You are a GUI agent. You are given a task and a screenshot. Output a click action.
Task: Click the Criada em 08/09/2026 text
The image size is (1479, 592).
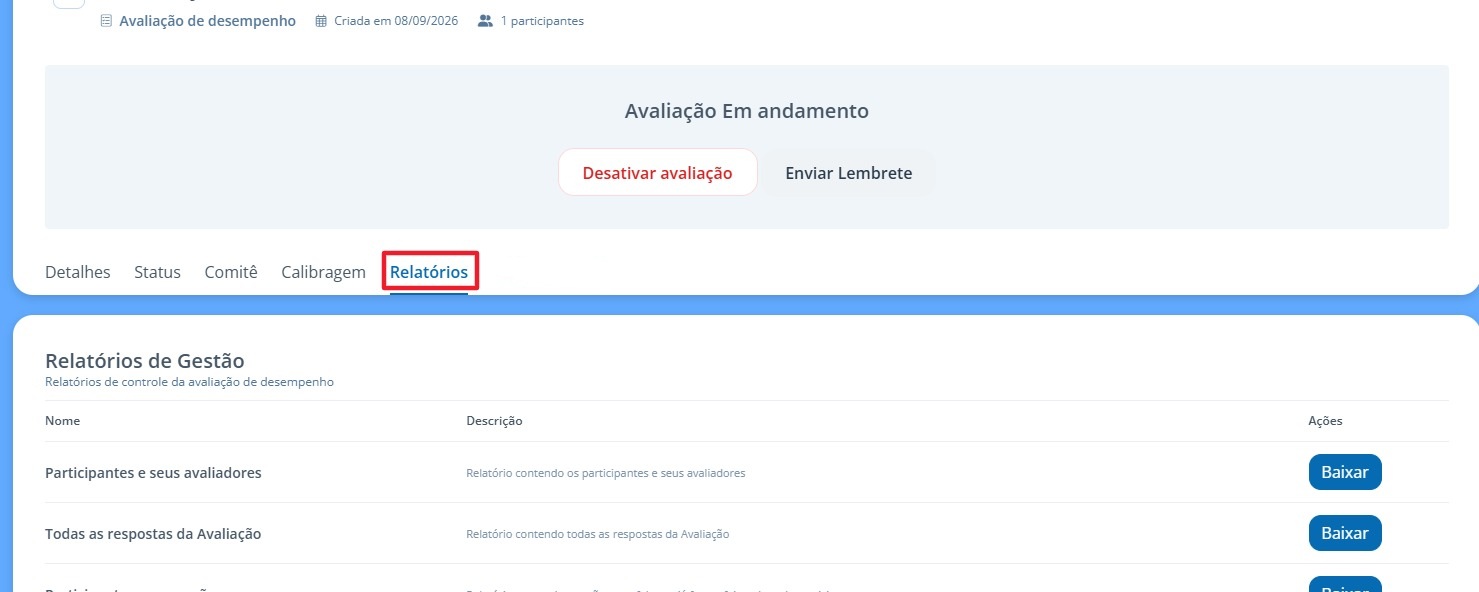click(396, 21)
